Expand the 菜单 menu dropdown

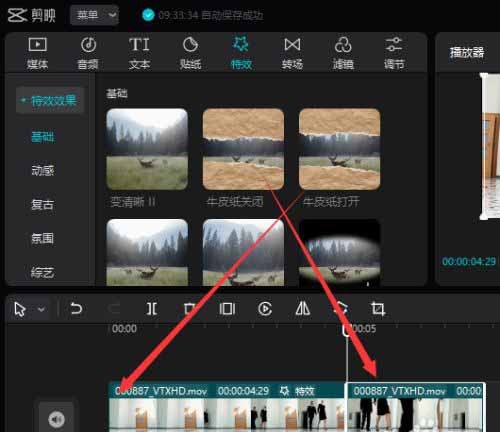click(94, 15)
